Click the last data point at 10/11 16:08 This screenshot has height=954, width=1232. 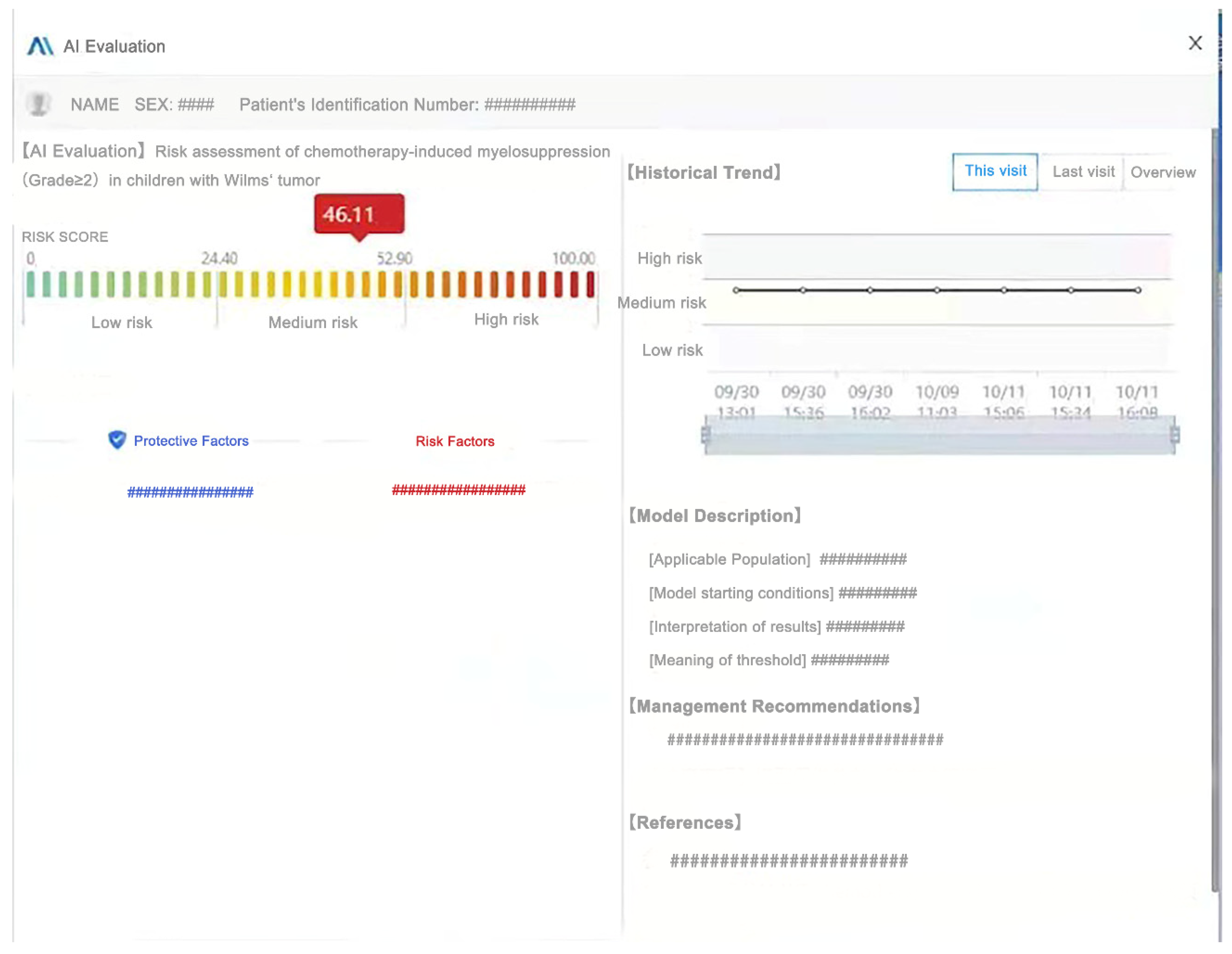(1138, 290)
